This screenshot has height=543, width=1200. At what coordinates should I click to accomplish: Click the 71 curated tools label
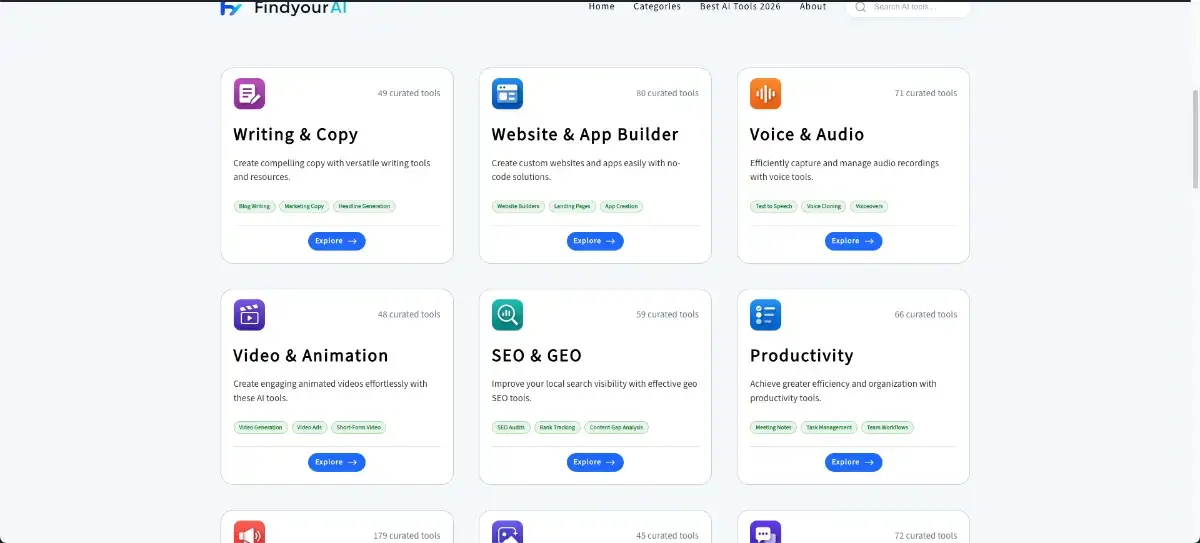point(926,93)
